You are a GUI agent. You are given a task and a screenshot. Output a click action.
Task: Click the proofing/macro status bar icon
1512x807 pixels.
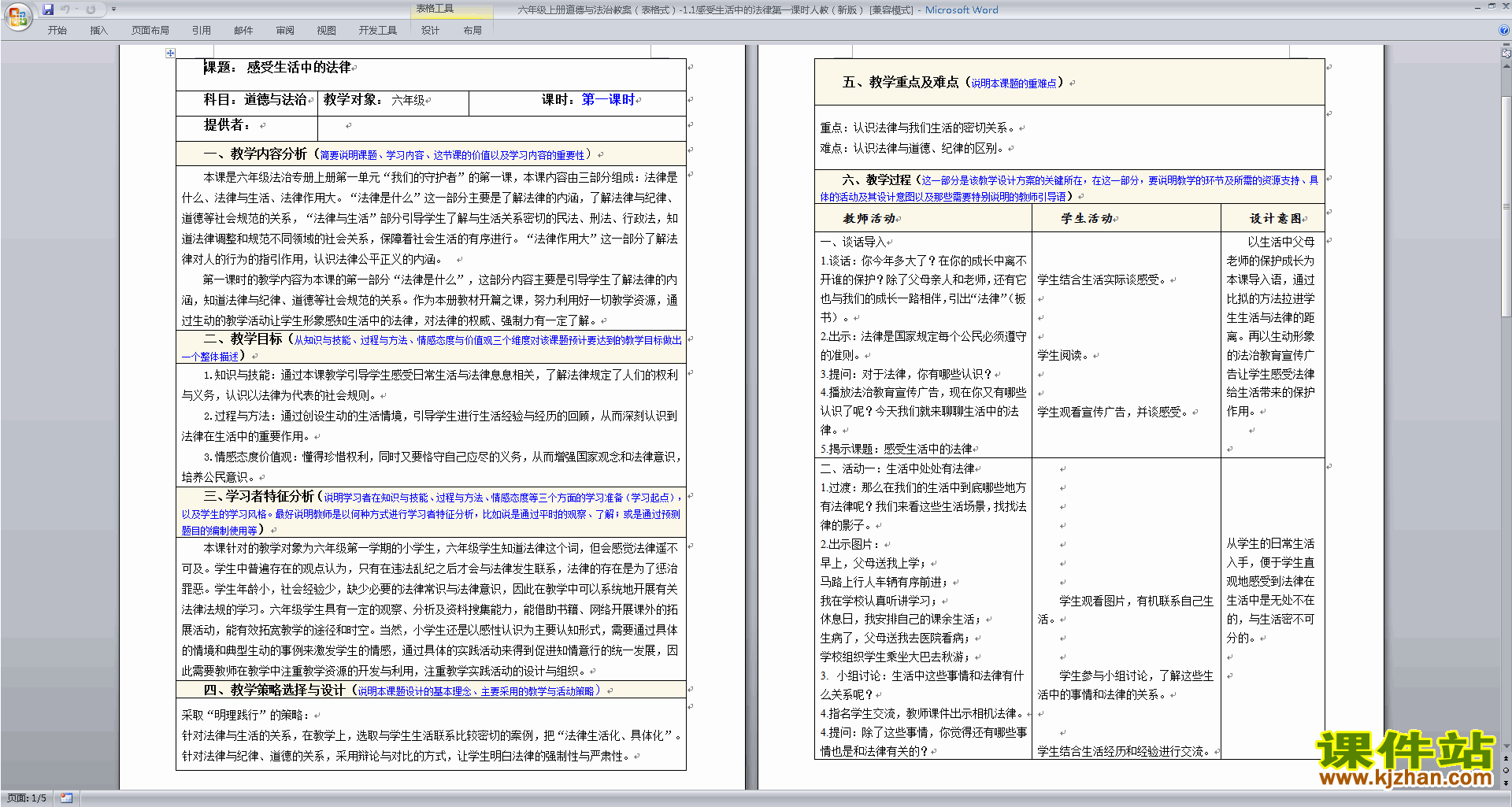66,798
